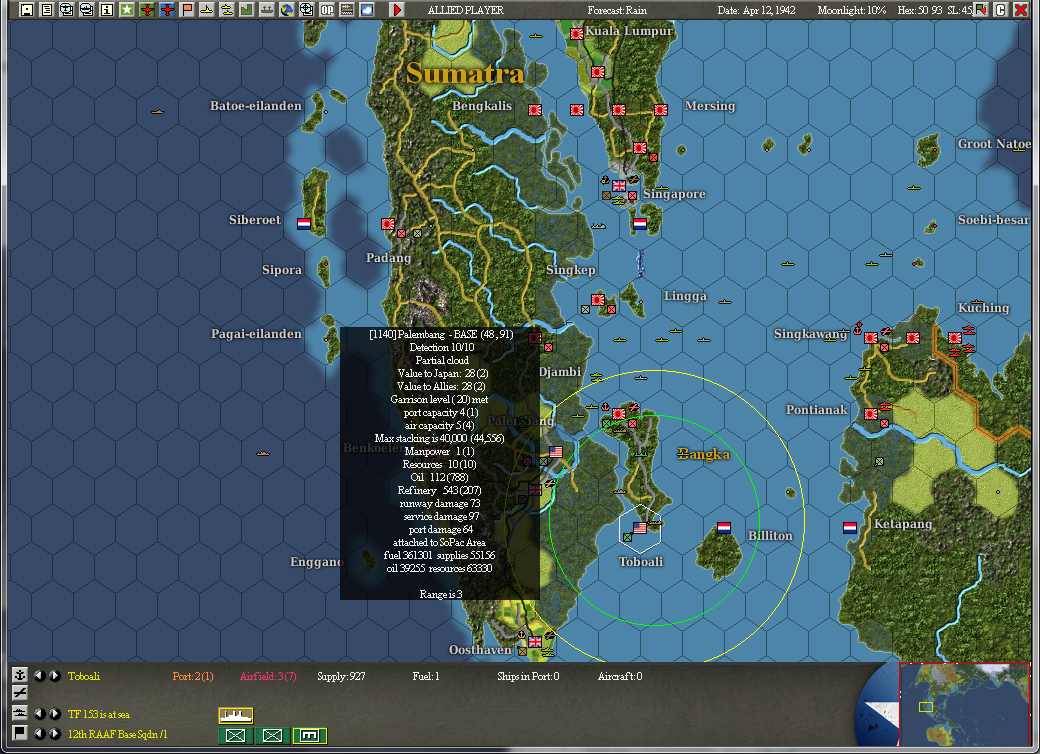Click the cloud weather toolbar icon

pos(366,9)
